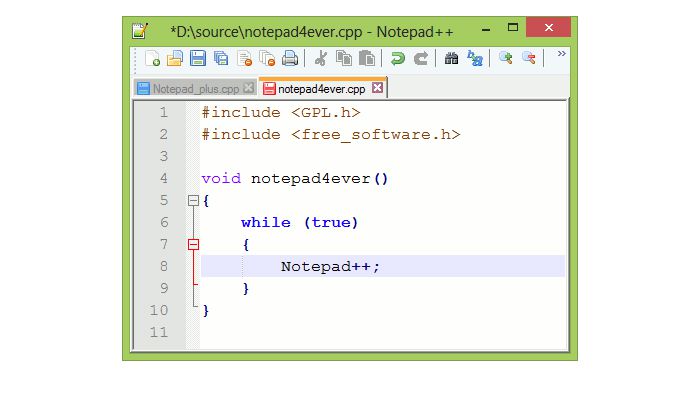Paste with the clipboard icon
700x394 pixels.
(367, 58)
